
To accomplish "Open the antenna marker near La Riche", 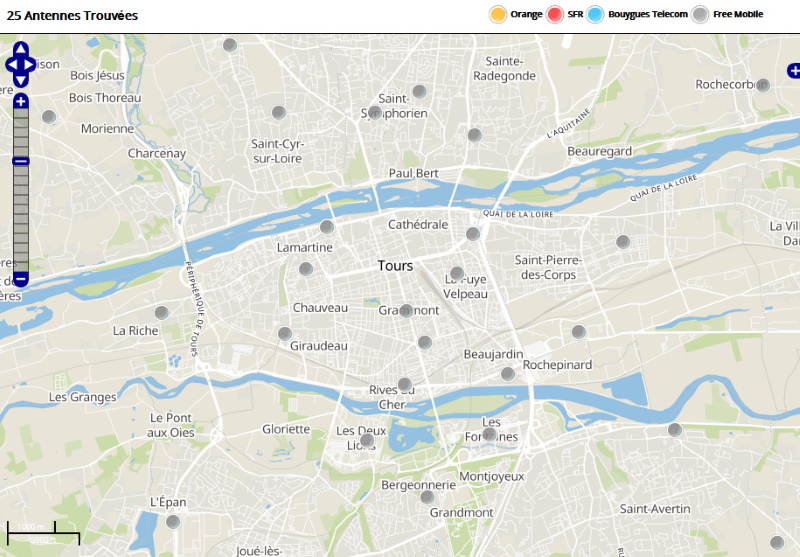I will click(x=162, y=313).
